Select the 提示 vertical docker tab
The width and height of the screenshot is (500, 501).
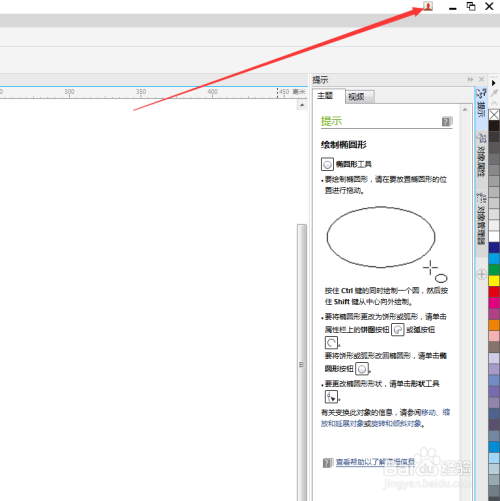(x=481, y=108)
